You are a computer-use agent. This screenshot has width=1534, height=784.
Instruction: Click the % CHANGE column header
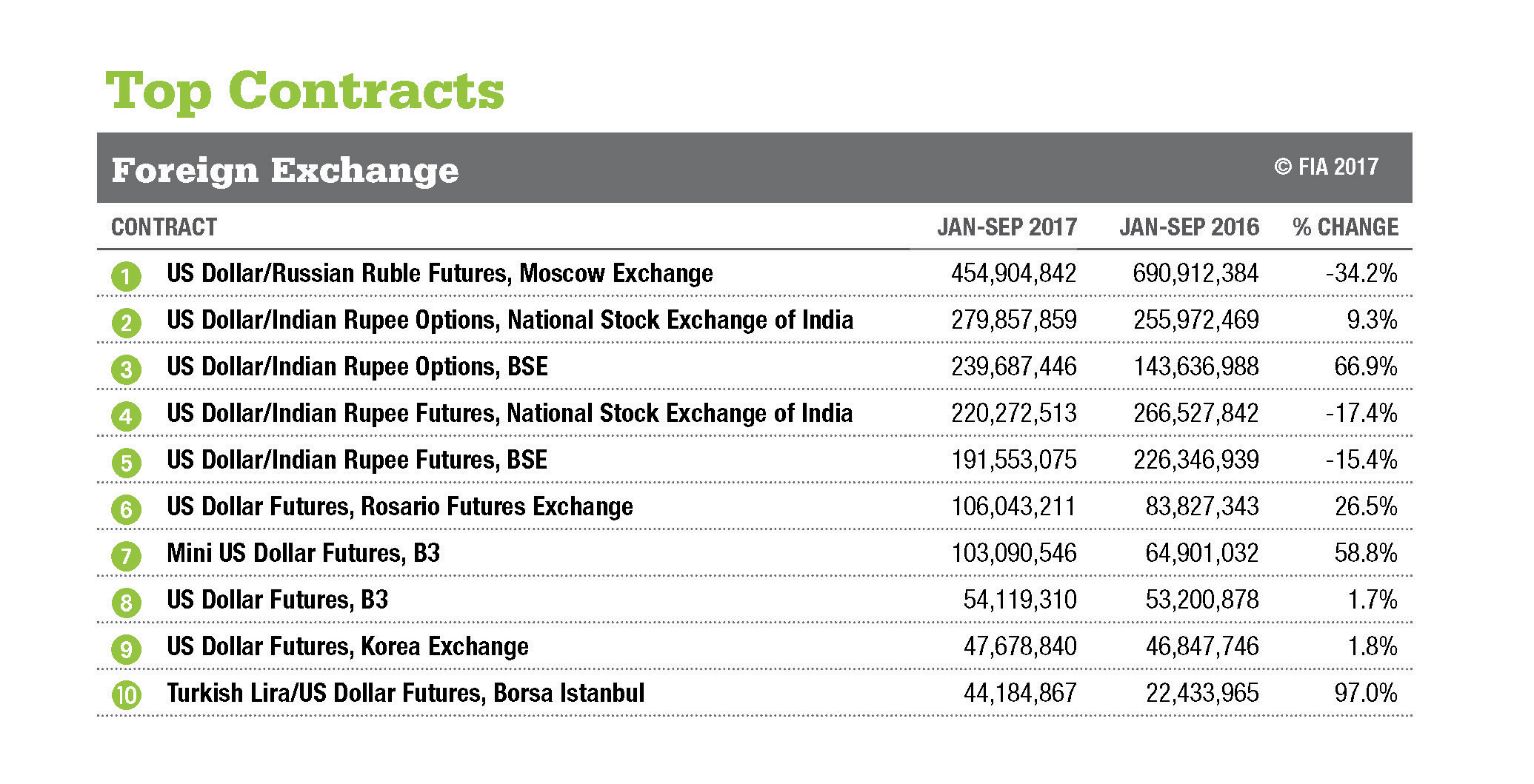click(1345, 227)
